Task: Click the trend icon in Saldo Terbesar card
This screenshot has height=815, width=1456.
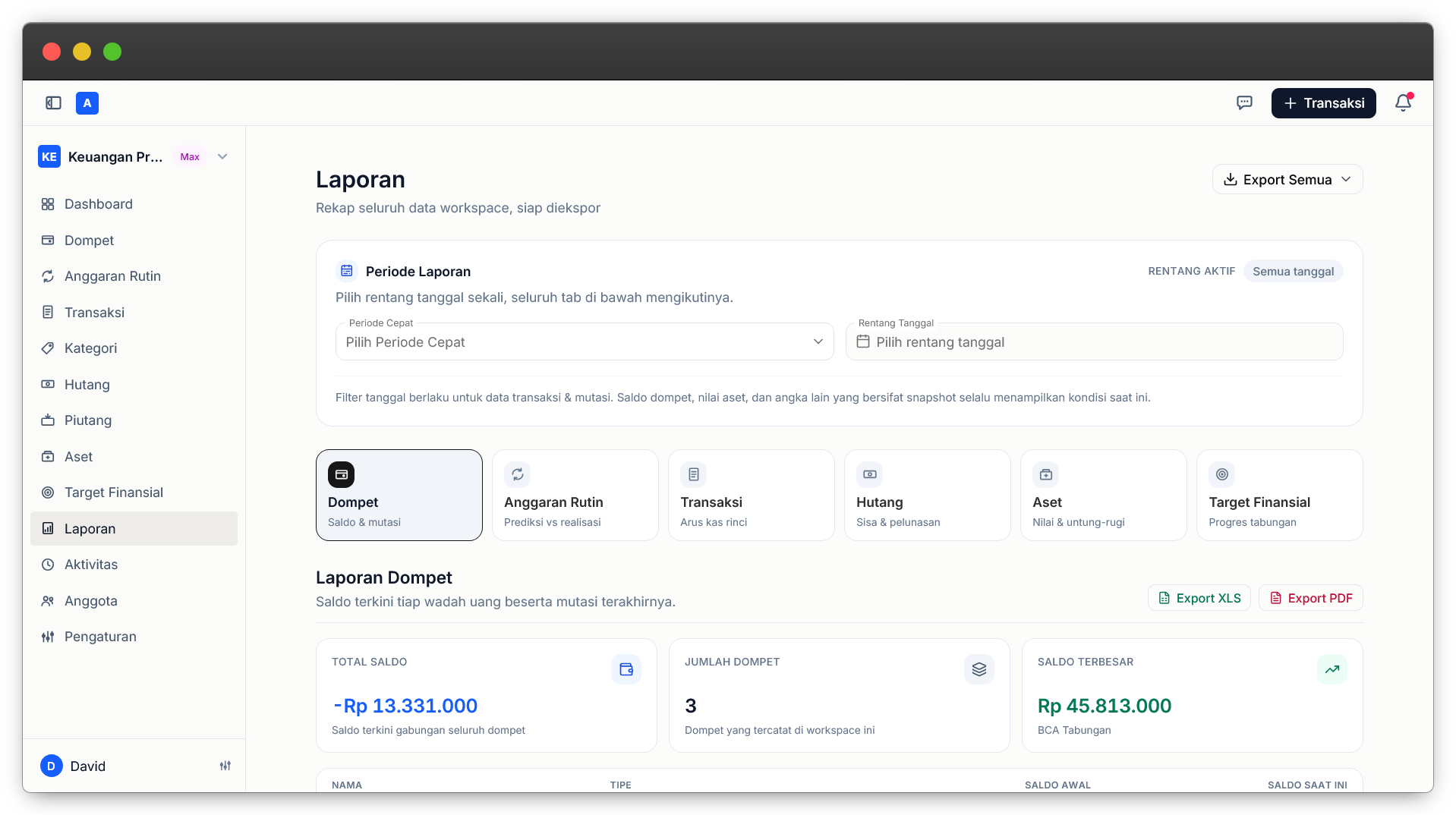Action: 1332,669
